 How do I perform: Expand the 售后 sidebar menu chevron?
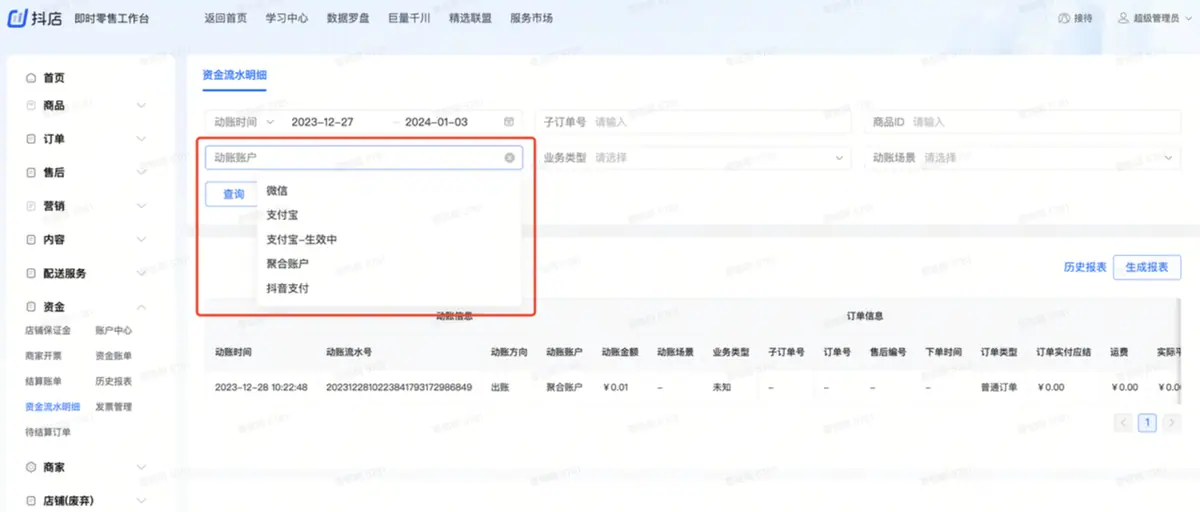[x=141, y=172]
